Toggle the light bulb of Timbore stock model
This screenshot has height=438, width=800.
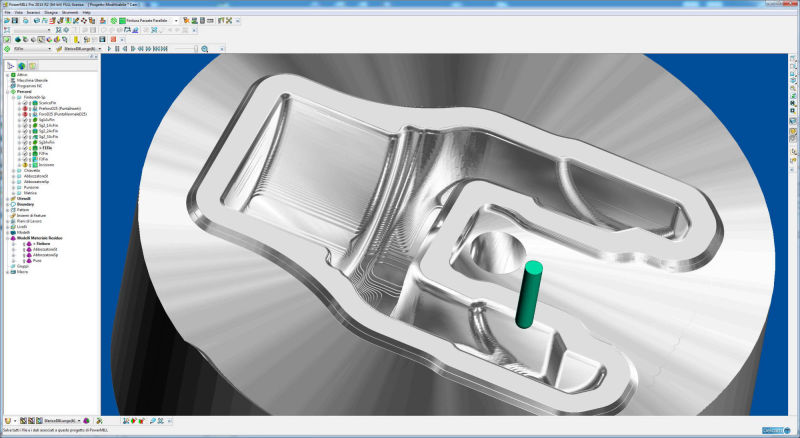(23, 244)
